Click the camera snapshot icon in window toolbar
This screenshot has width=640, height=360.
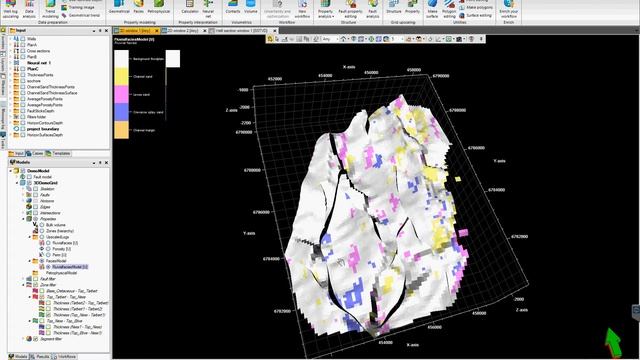(459, 39)
